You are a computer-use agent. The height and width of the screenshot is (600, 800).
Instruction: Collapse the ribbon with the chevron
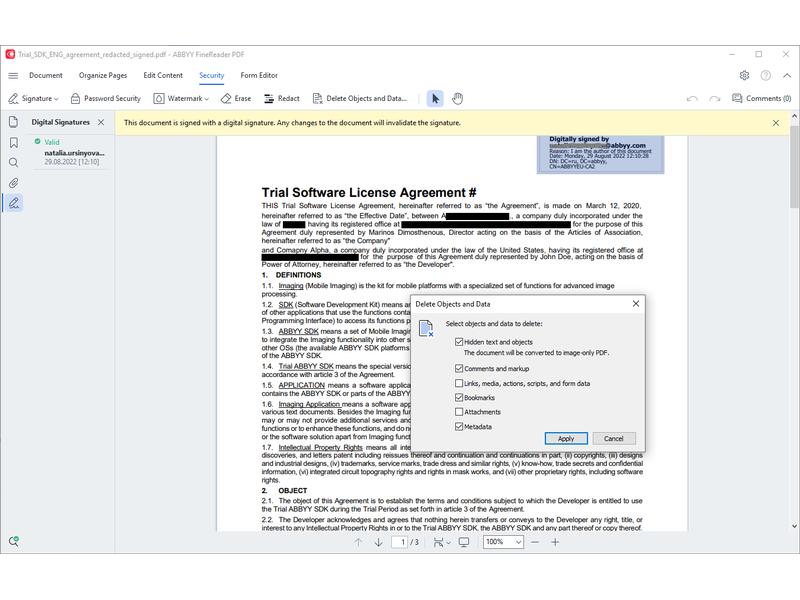point(787,76)
